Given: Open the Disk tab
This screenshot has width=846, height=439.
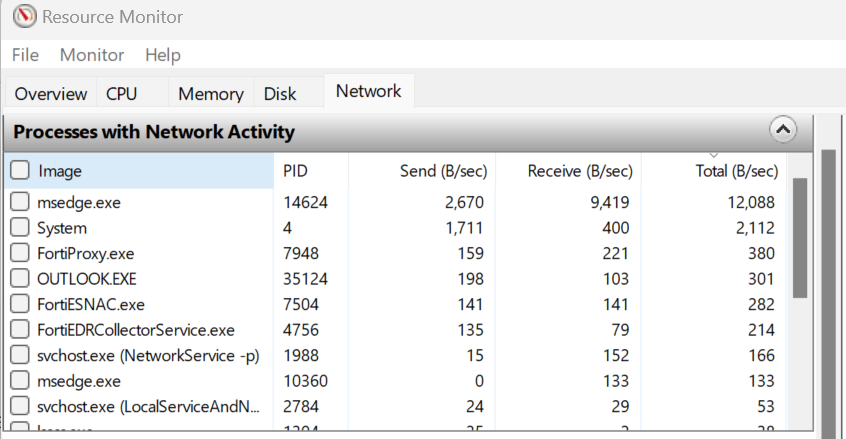Looking at the screenshot, I should click(280, 94).
